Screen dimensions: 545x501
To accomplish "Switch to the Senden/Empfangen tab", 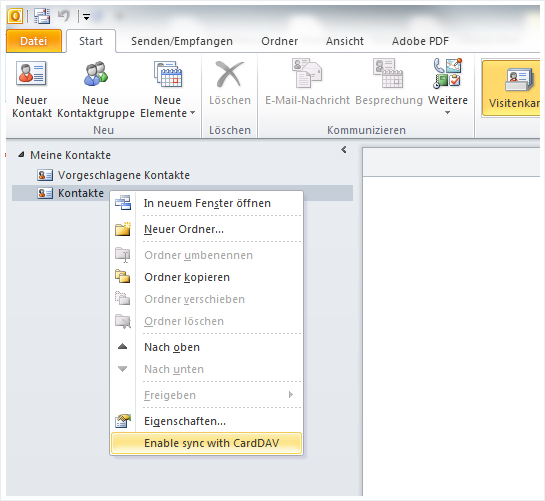I will coord(182,41).
